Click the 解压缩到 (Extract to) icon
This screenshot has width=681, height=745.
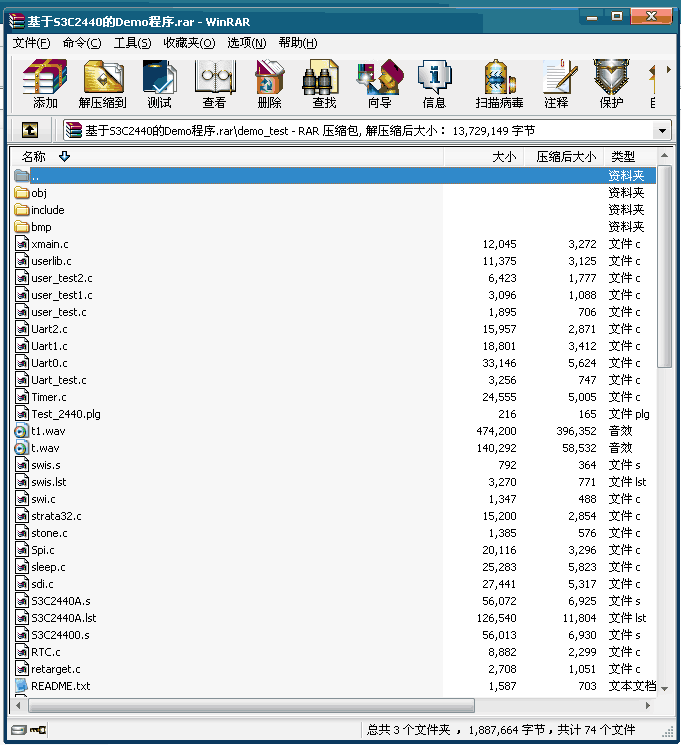click(103, 77)
